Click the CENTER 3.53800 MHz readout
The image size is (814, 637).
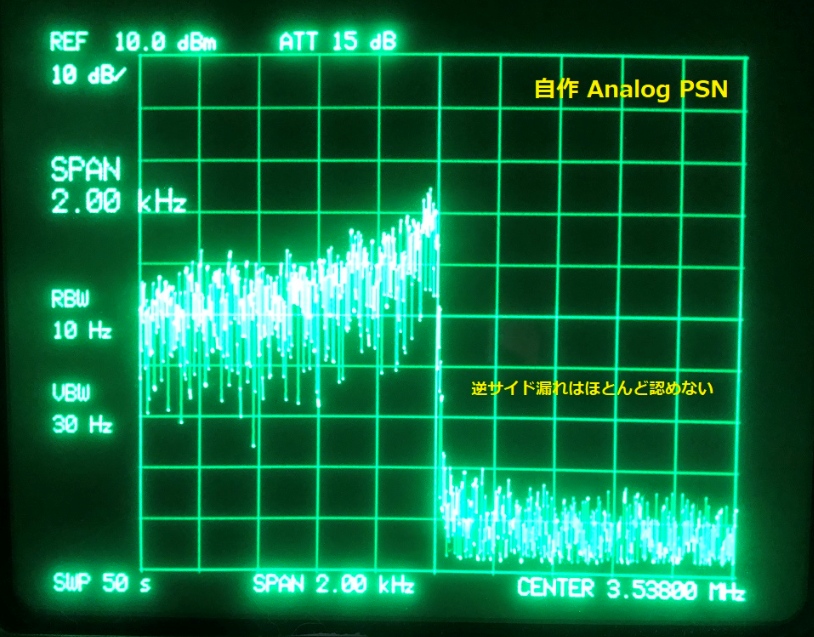[631, 589]
